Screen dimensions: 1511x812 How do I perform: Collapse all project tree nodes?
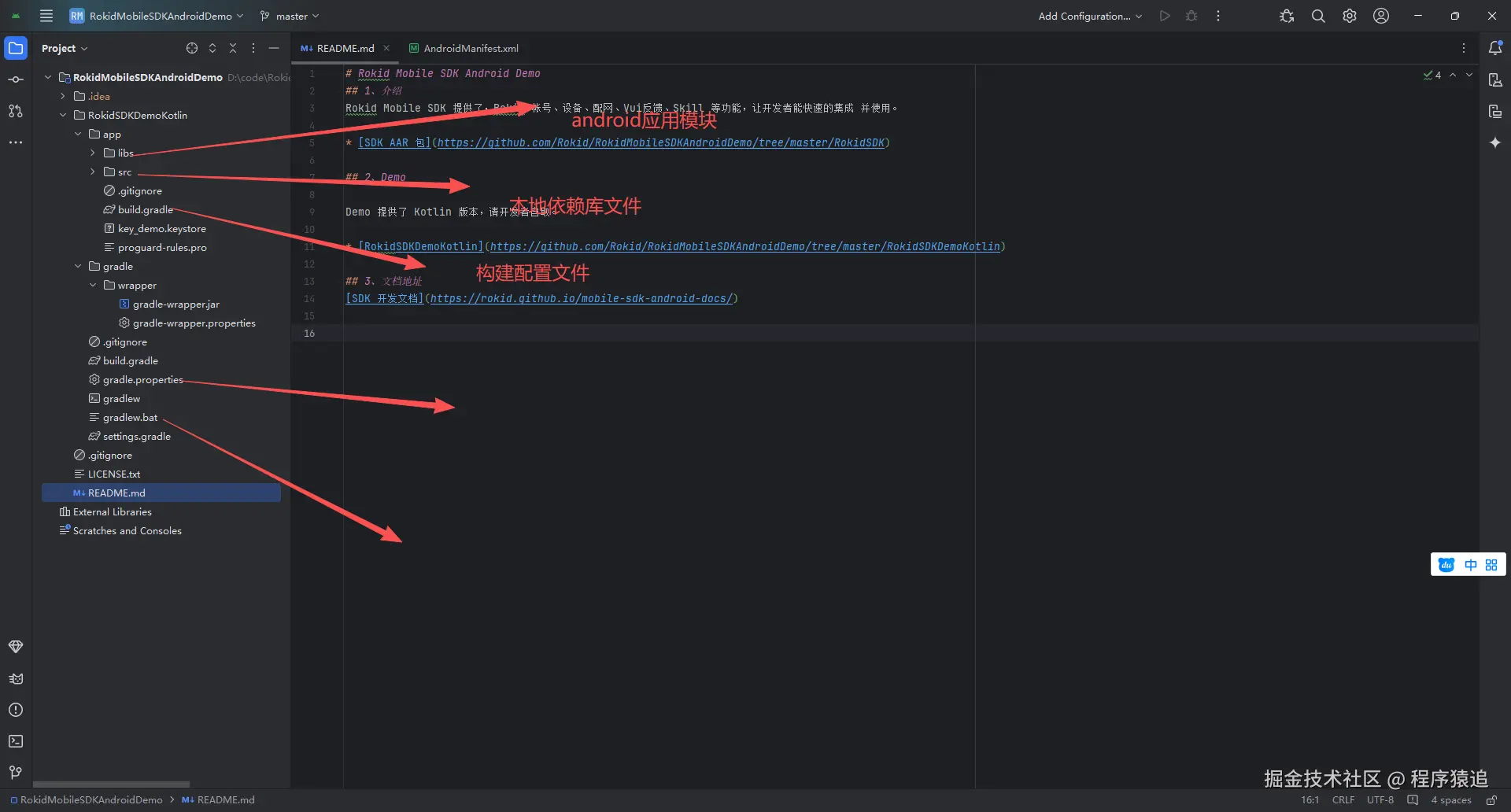233,48
